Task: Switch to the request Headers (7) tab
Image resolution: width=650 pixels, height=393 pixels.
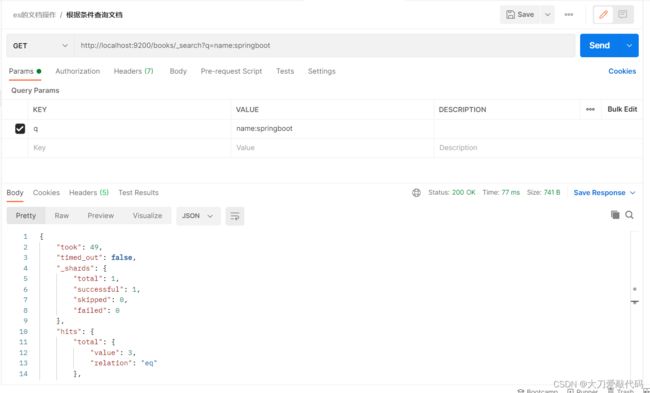Action: pos(133,71)
